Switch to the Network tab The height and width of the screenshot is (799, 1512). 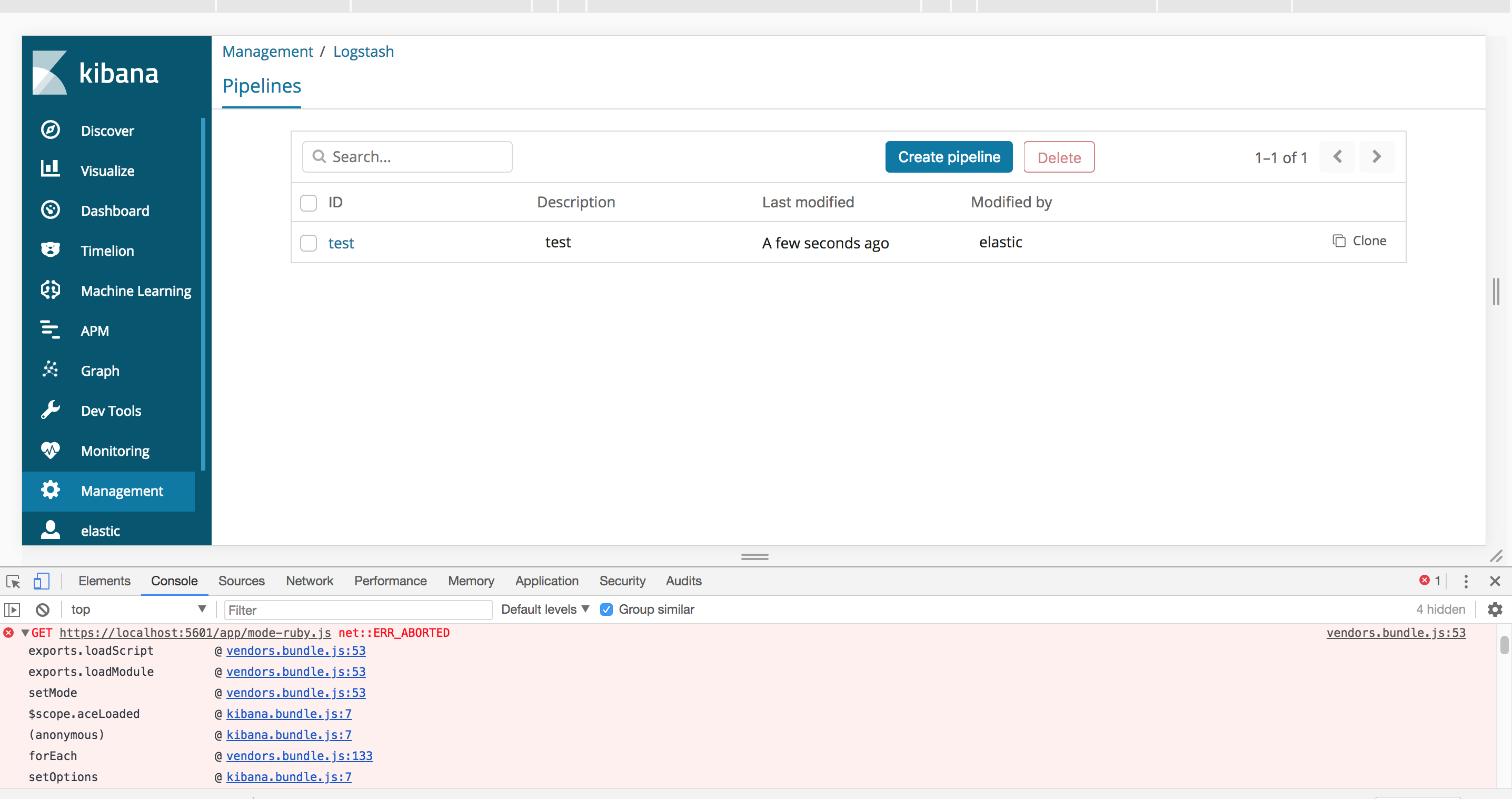pos(310,581)
